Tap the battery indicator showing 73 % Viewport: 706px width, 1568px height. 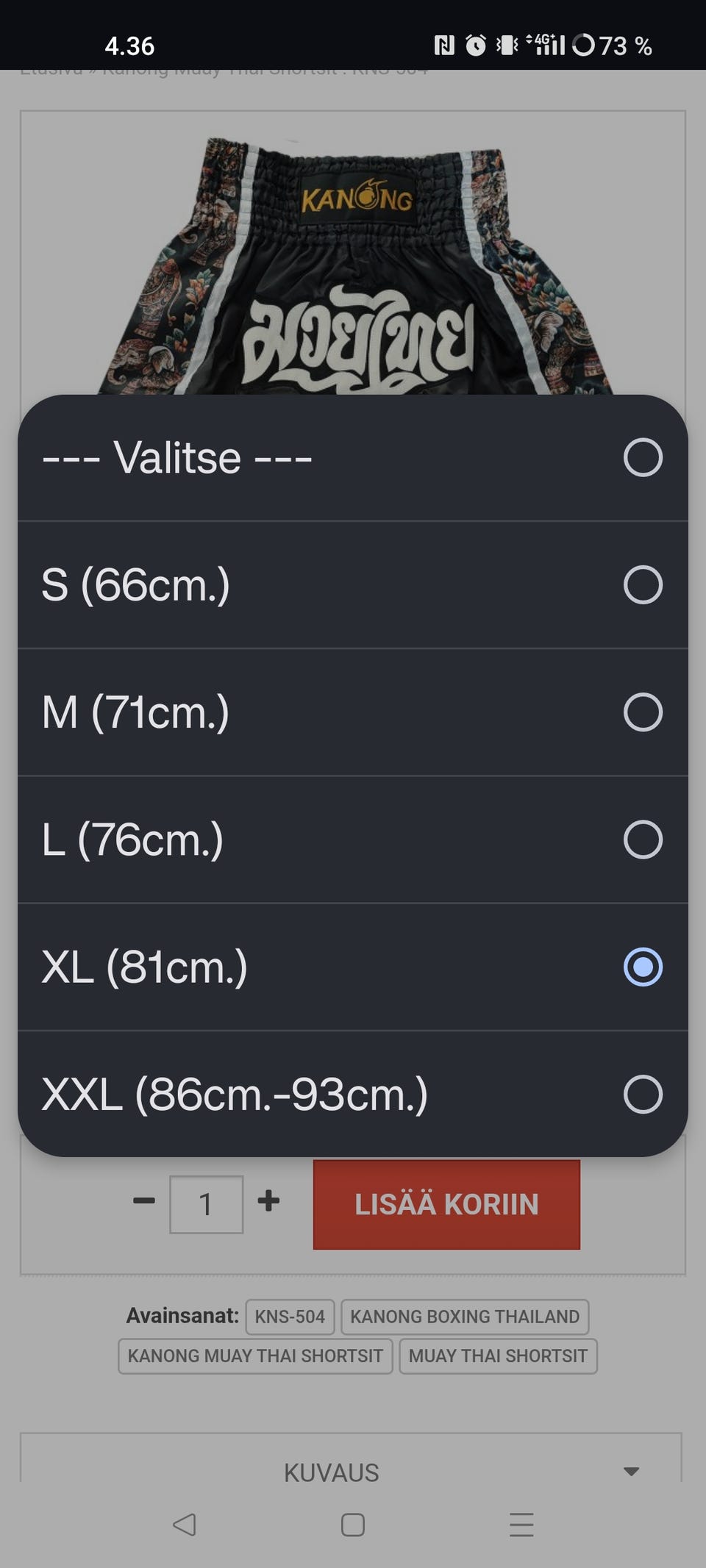point(613,46)
